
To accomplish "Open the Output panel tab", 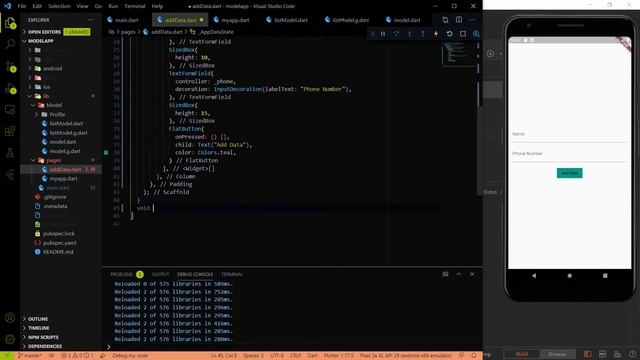I will coord(160,274).
